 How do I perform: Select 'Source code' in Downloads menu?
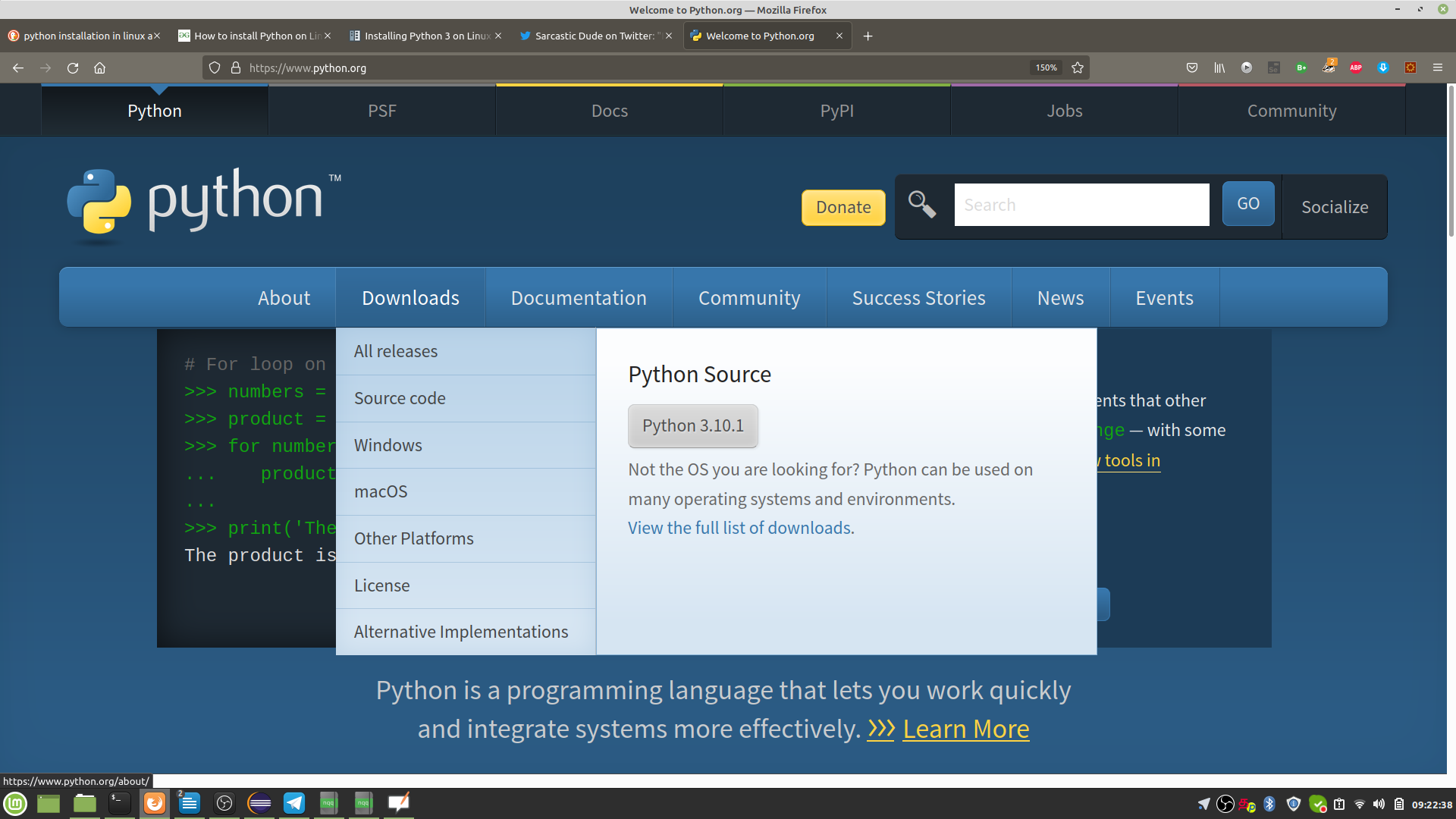(466, 398)
